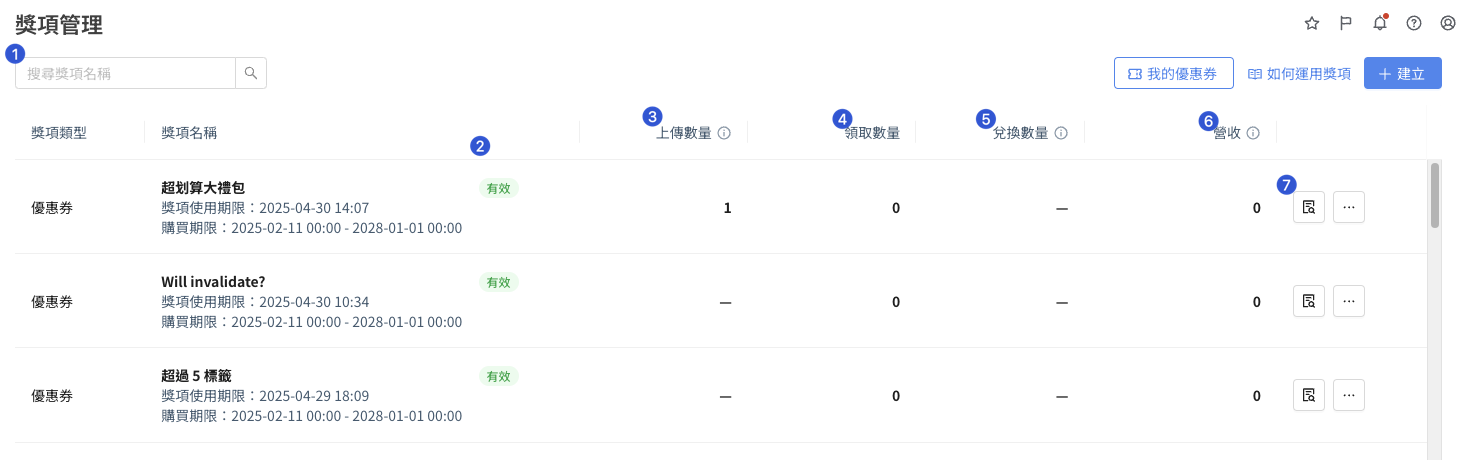
Task: View details icon for Will invalidate? row
Action: 1309,301
